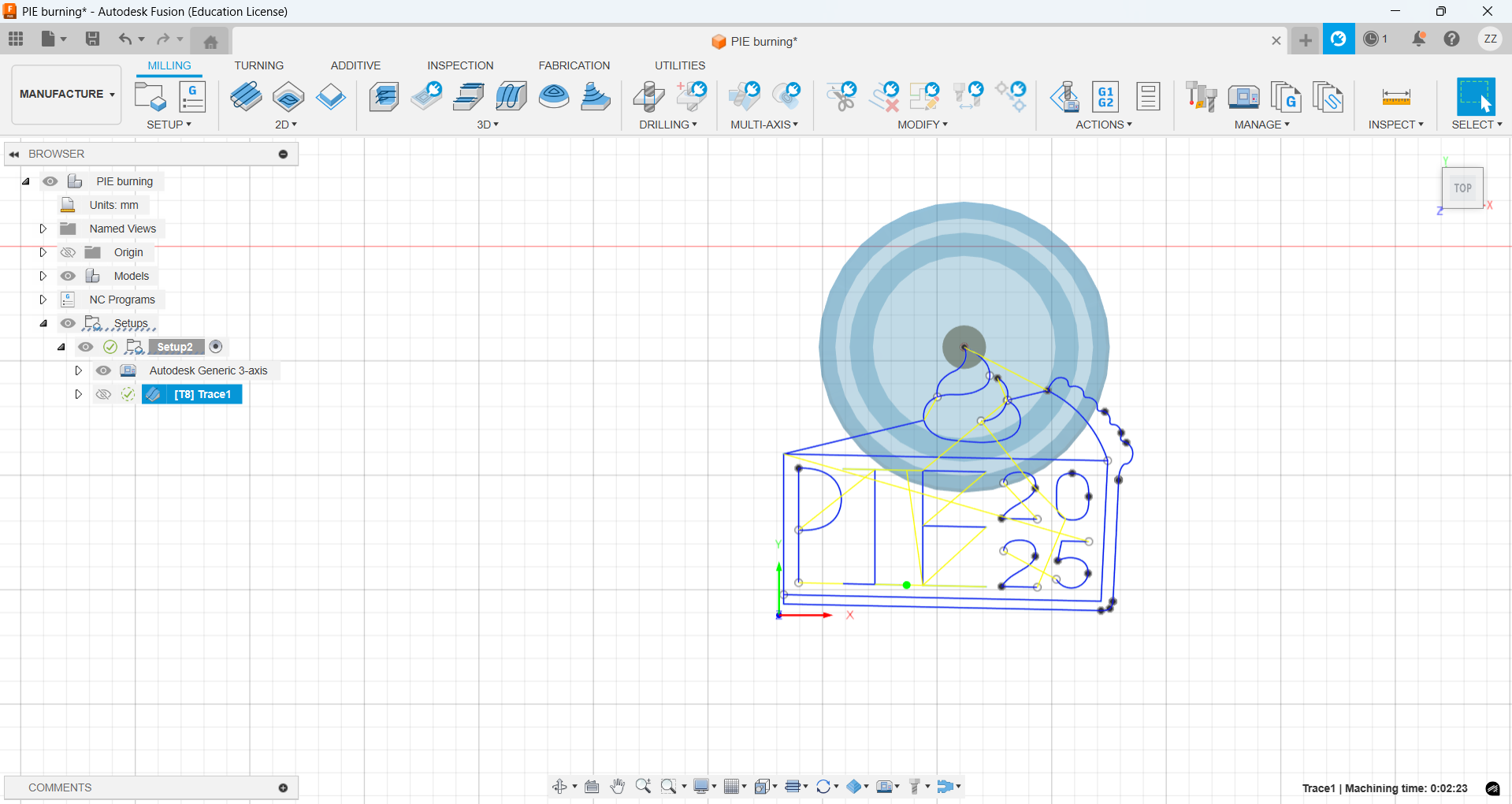Screen dimensions: 1512x804
Task: Click the Post Process icon under Actions
Action: [x=1064, y=96]
